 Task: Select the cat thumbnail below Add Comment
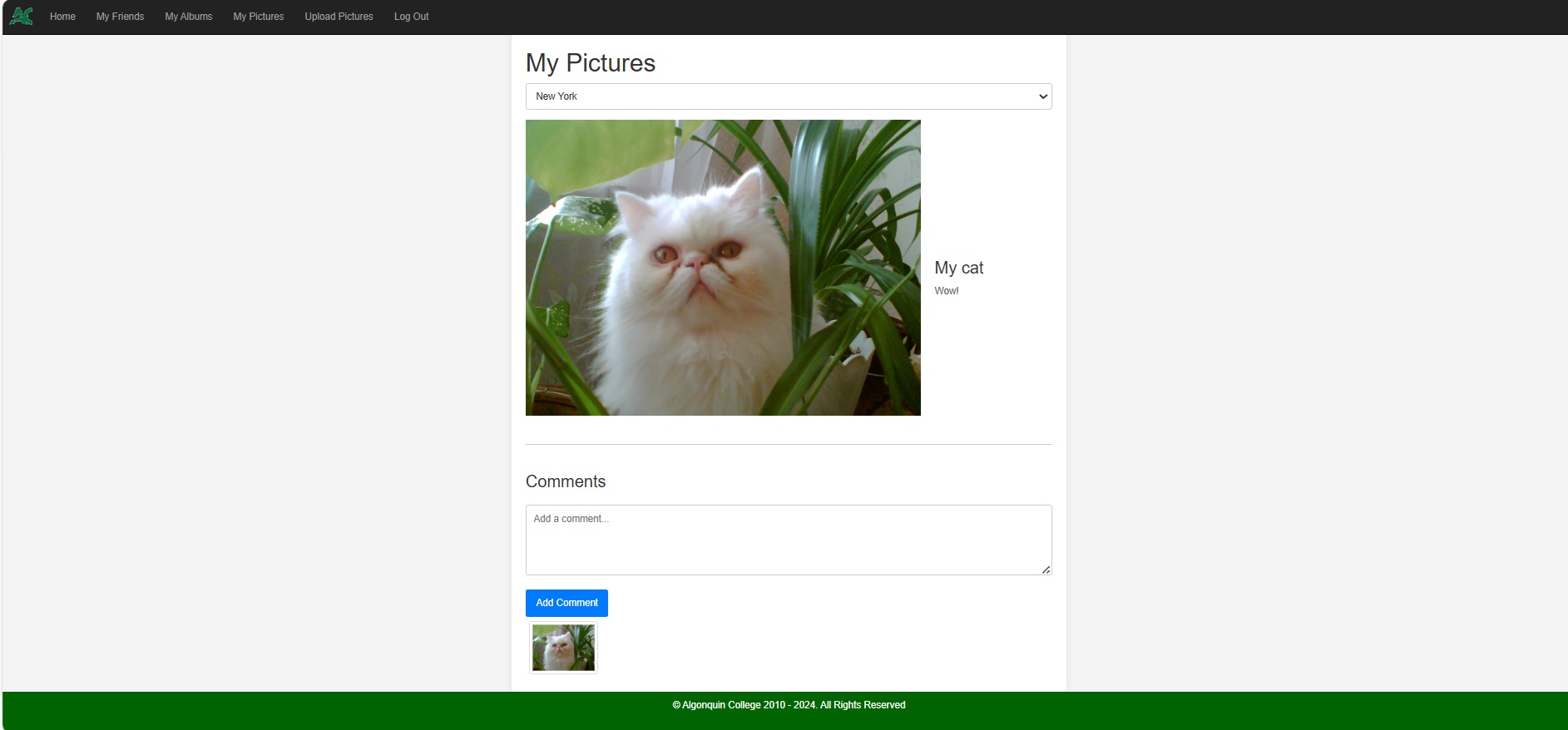point(563,648)
